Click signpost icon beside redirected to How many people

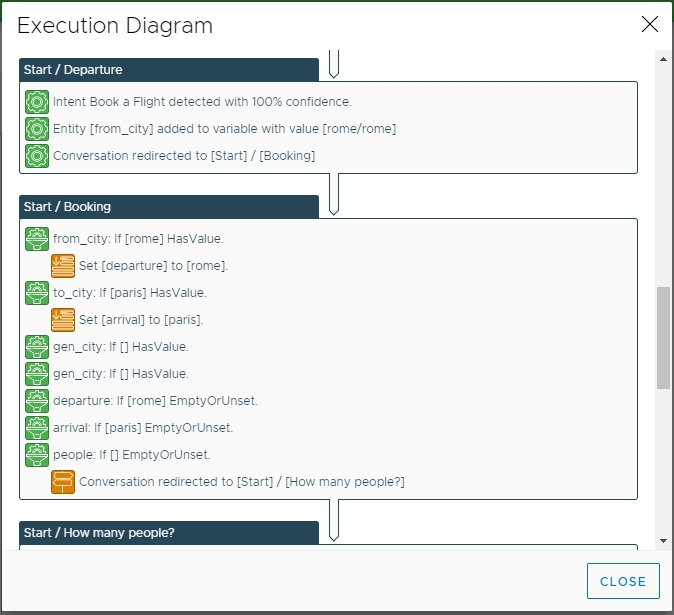(x=63, y=482)
